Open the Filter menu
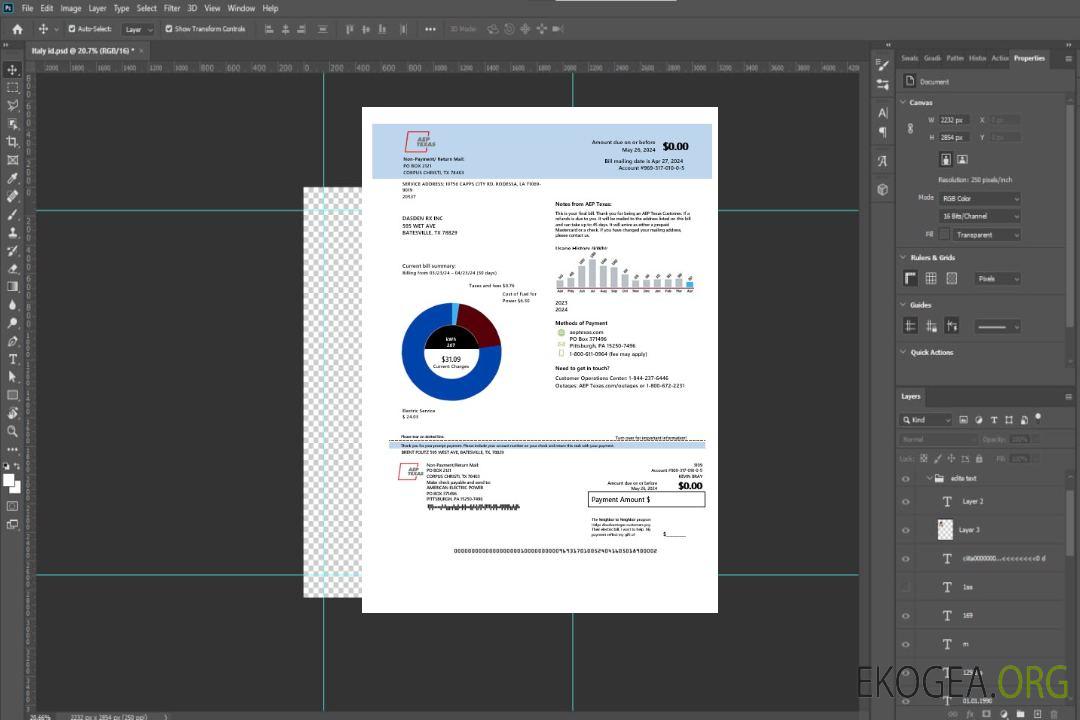This screenshot has width=1080, height=720. 172,8
